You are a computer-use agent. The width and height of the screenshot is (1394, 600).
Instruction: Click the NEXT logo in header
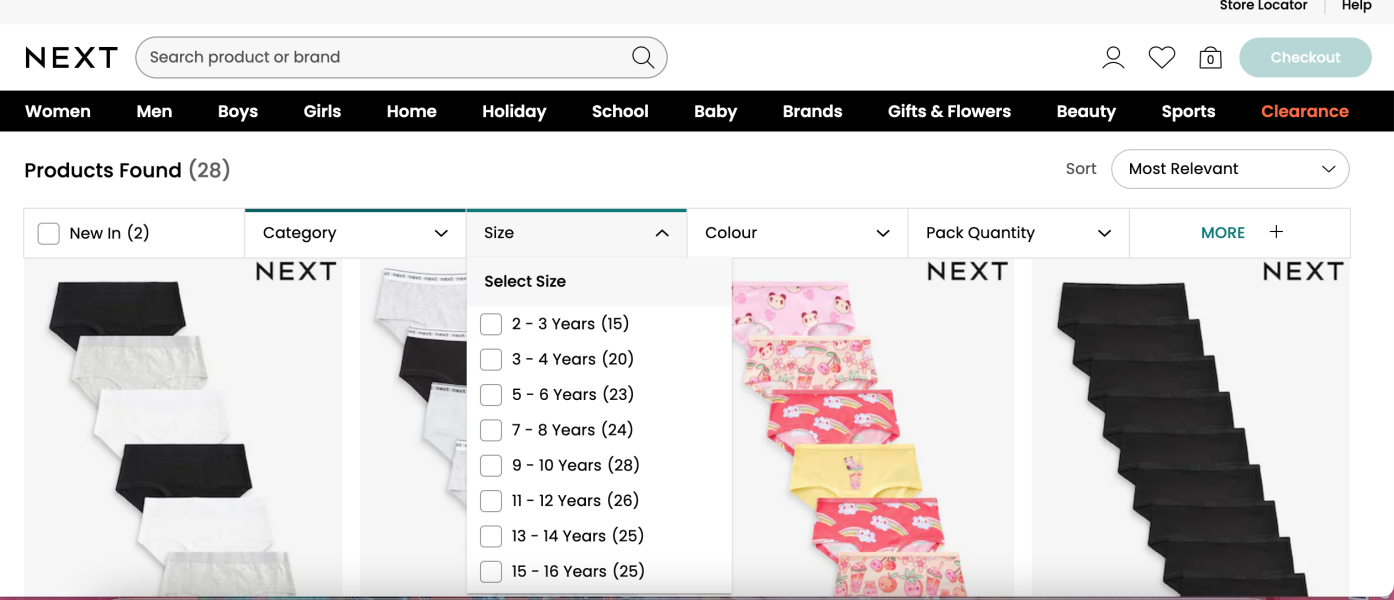pyautogui.click(x=71, y=57)
